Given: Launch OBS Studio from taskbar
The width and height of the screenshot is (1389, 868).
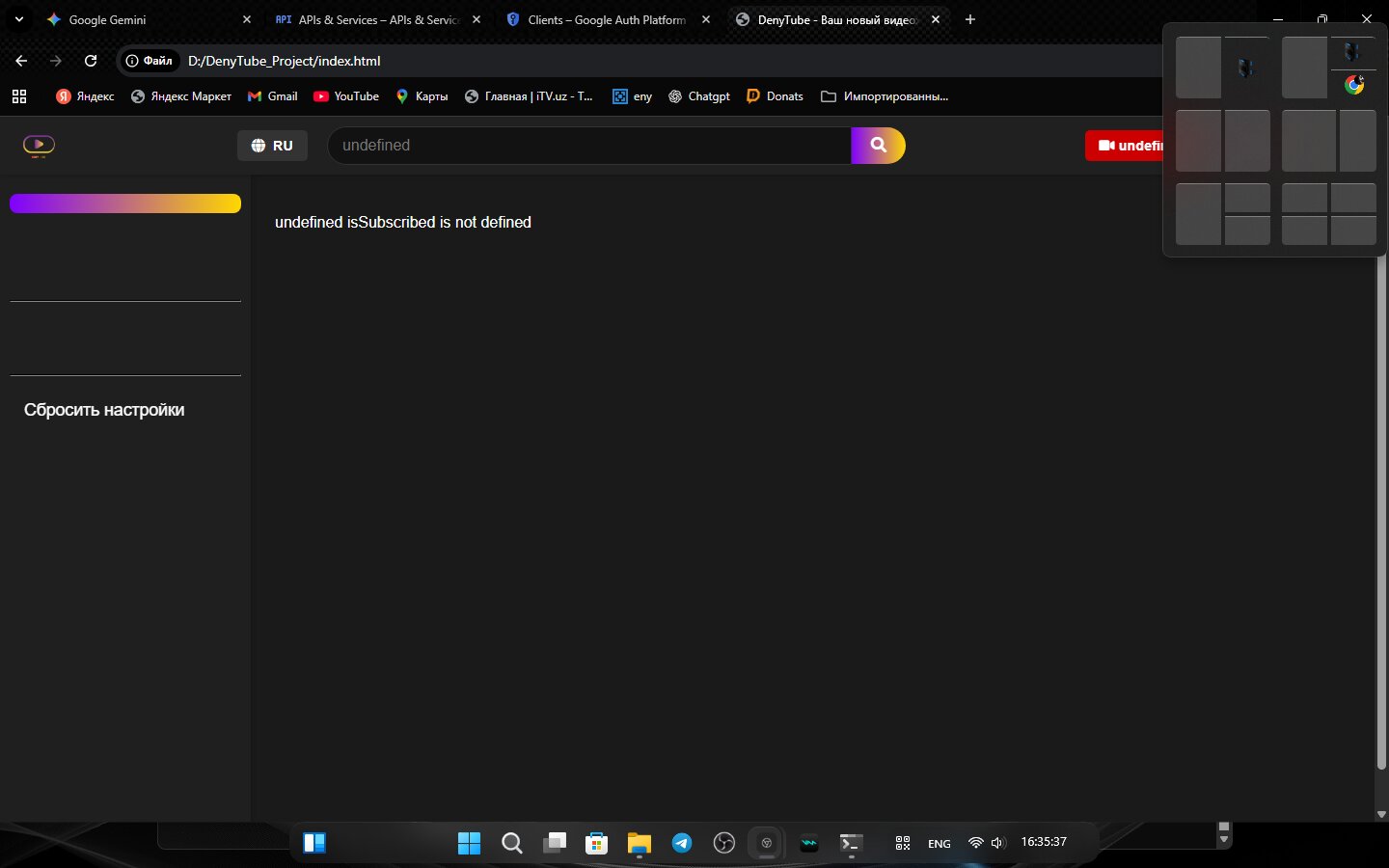Looking at the screenshot, I should (723, 843).
